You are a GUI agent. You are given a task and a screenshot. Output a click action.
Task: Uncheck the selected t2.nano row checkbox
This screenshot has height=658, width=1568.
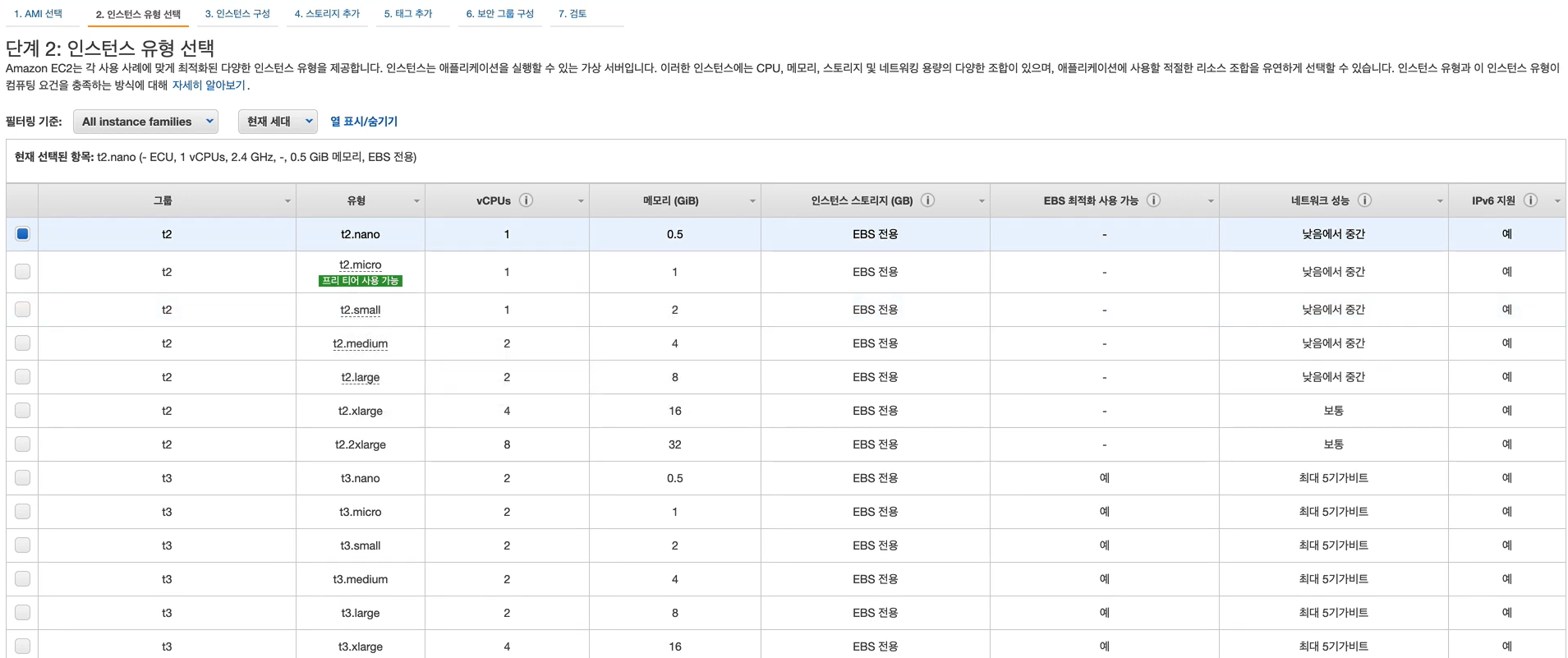pos(23,234)
